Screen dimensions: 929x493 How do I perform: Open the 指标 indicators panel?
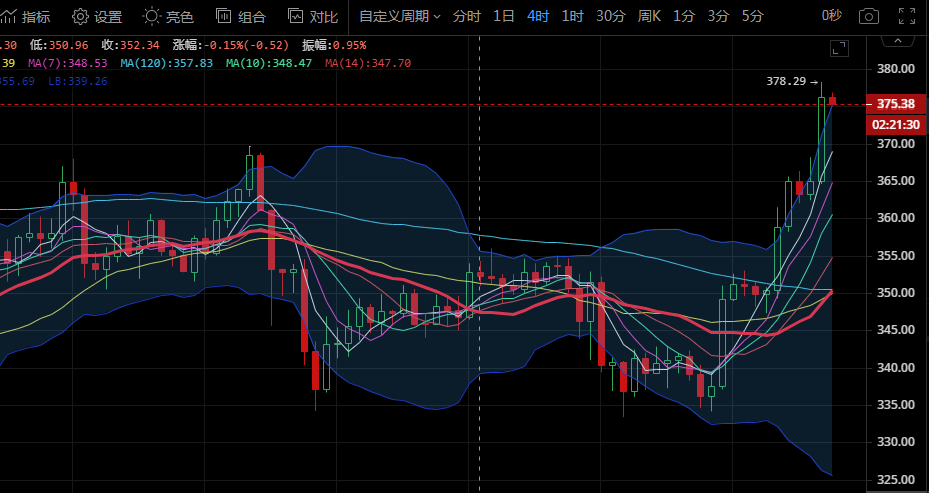(x=27, y=16)
